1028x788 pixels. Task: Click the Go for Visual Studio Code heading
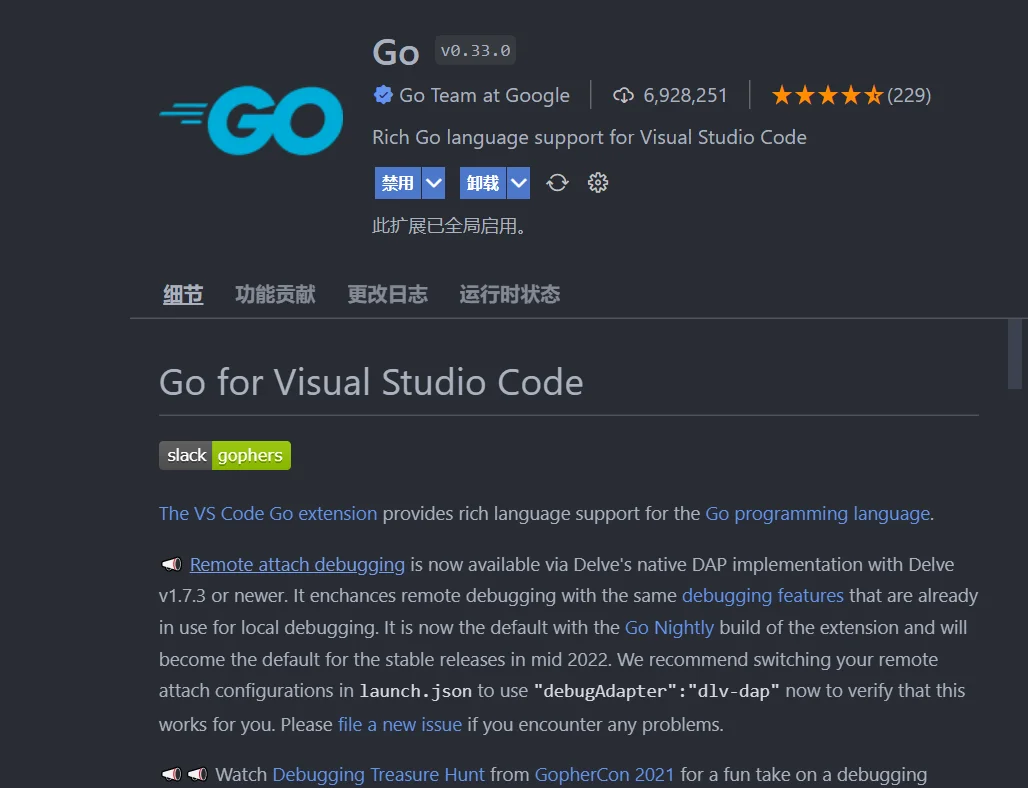click(x=371, y=382)
